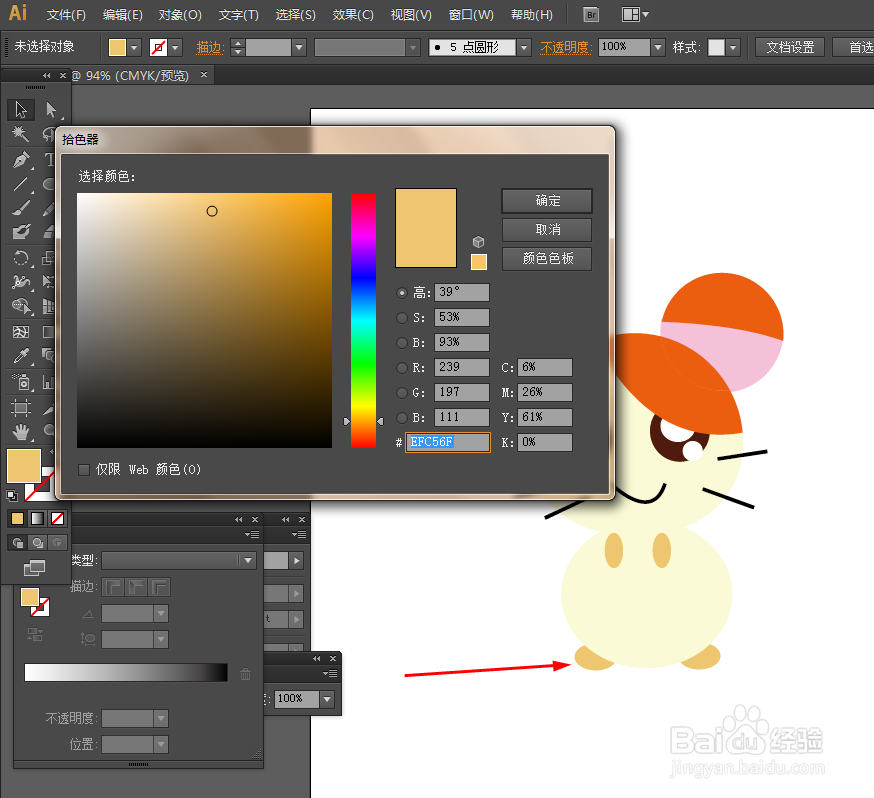
Task: Click the 颜色色板 button
Action: tap(547, 259)
